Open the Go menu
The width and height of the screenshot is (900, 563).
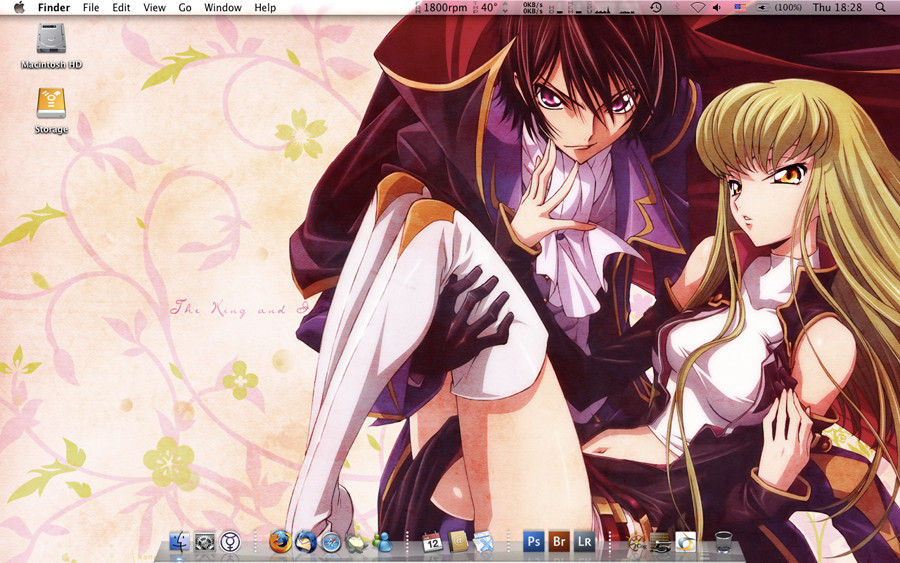point(185,7)
